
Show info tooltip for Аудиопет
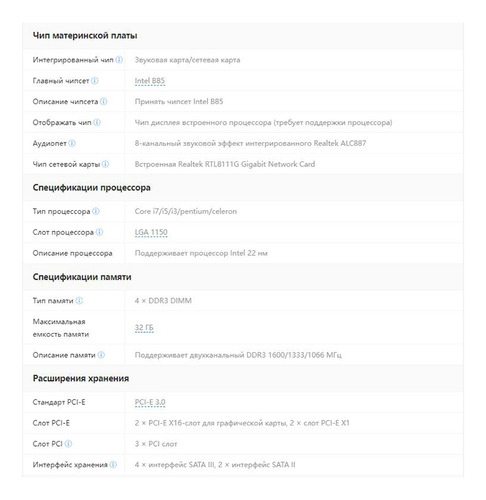point(72,143)
